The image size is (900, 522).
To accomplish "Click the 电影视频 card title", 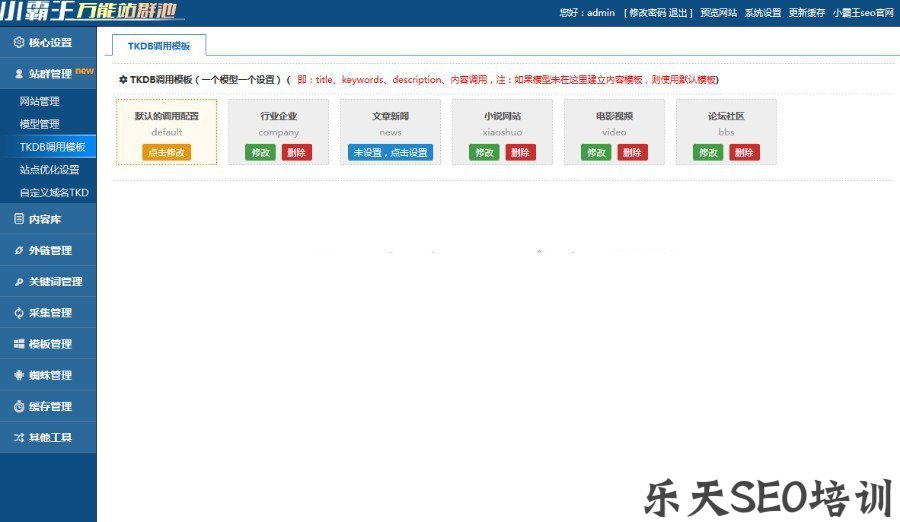I will point(614,116).
